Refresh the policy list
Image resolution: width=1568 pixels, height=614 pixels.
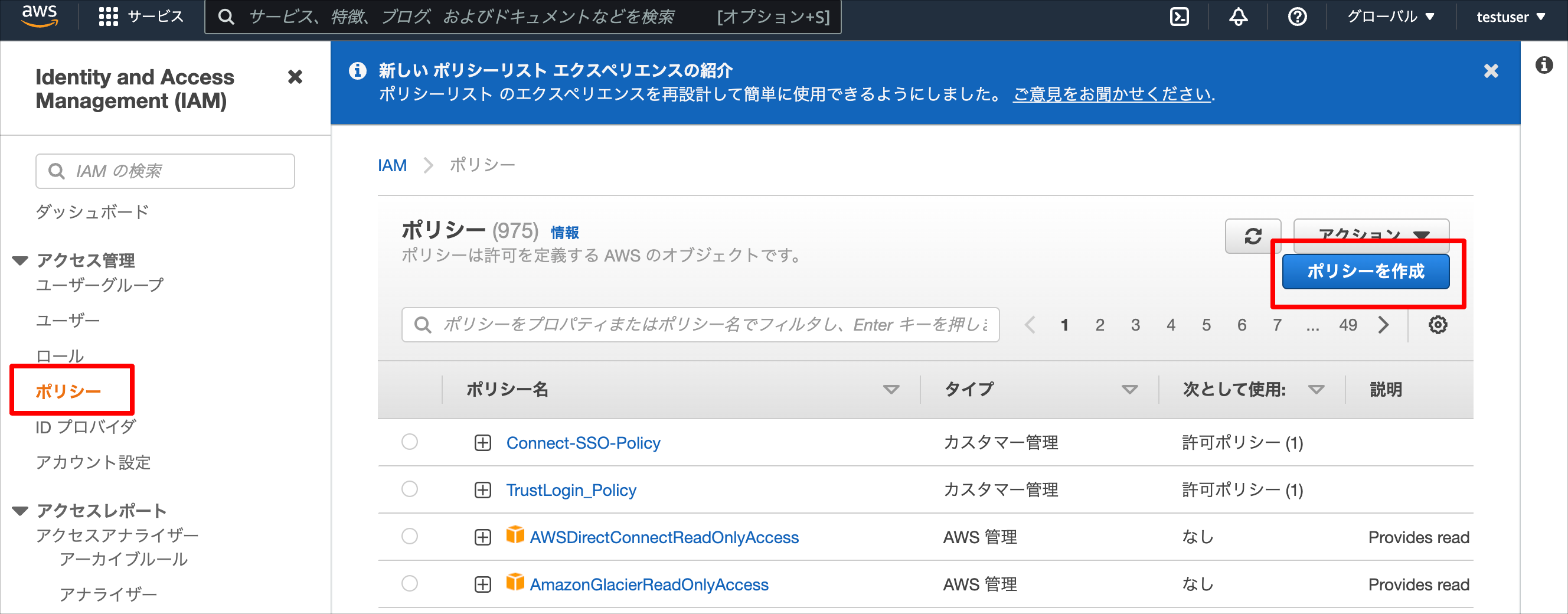pyautogui.click(x=1253, y=236)
